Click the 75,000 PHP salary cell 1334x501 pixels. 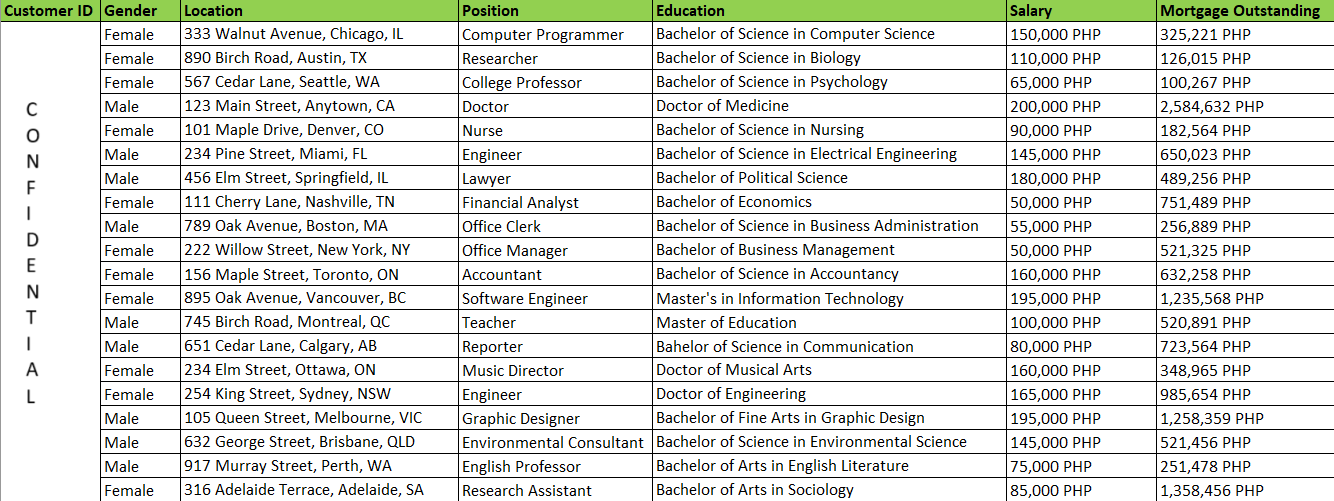point(1080,466)
